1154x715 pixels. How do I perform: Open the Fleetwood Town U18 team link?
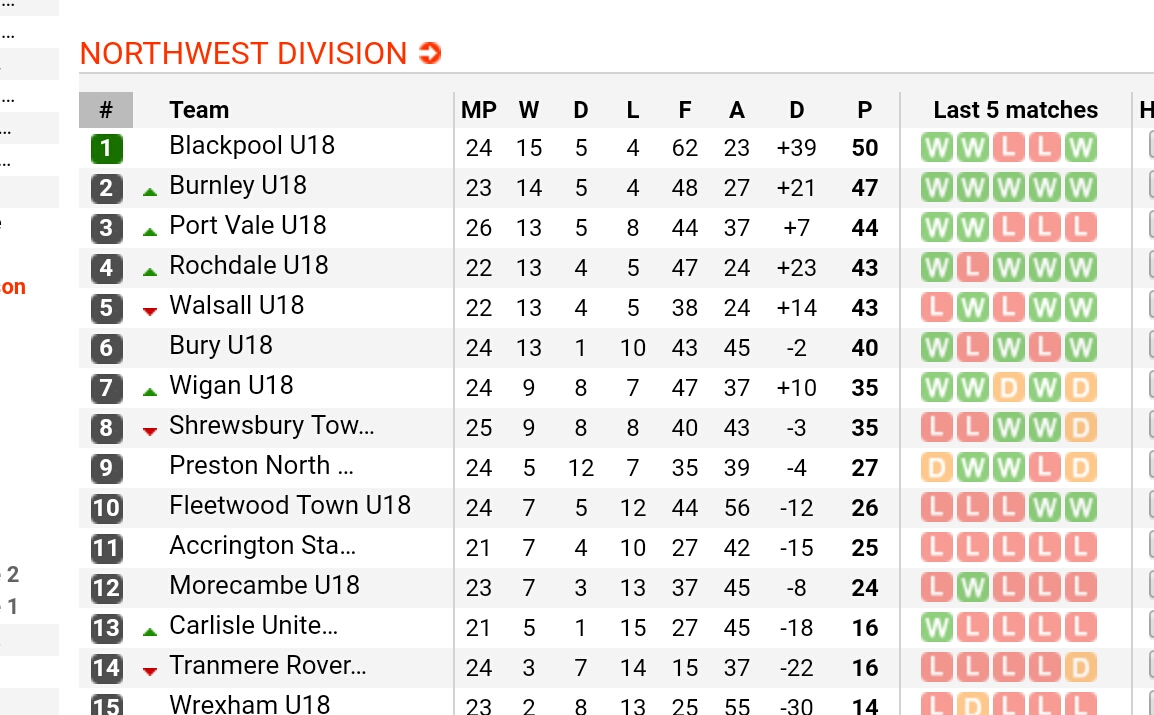290,505
